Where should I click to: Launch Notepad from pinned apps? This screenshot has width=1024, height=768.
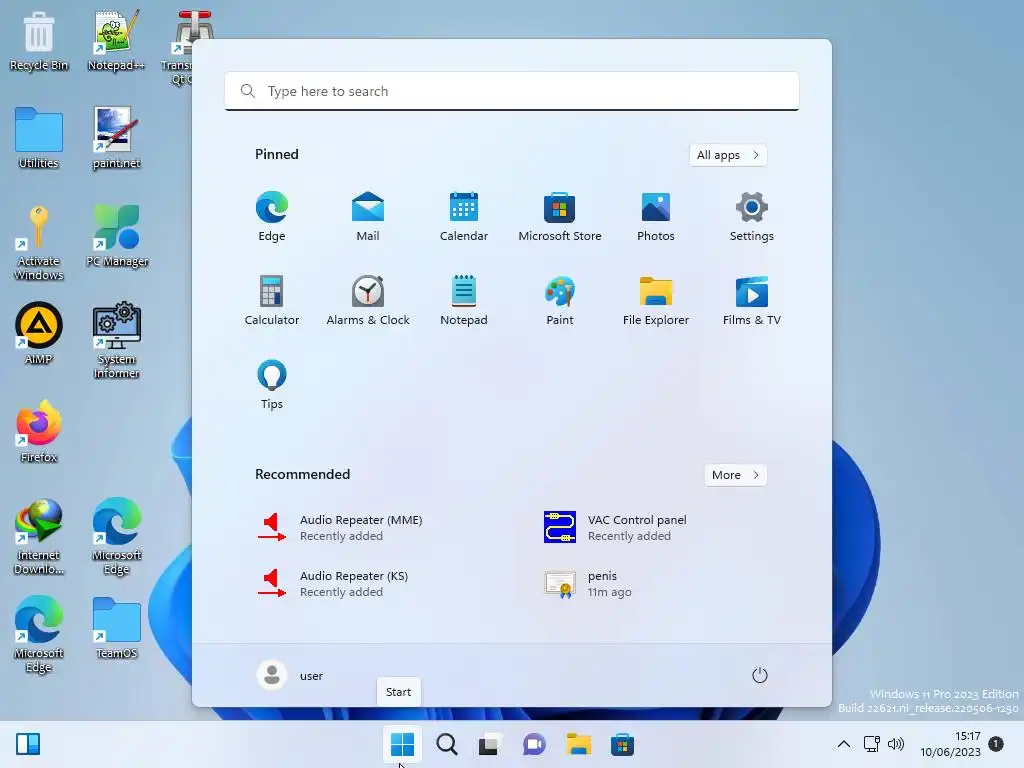pos(464,300)
